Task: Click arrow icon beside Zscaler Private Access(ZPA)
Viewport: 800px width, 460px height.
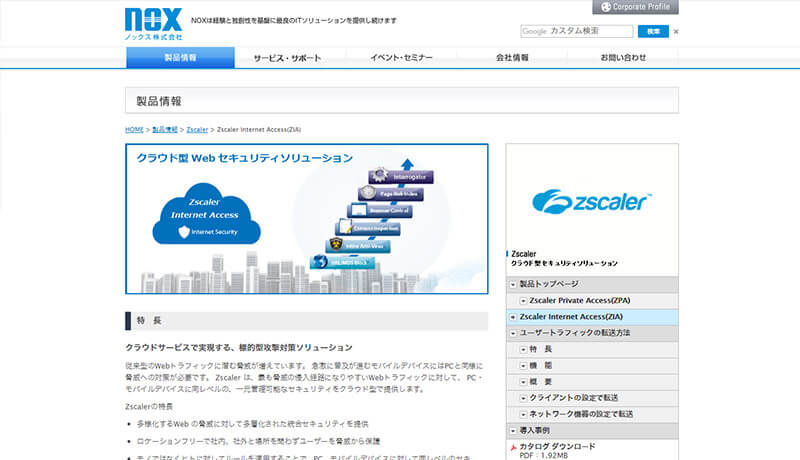Action: [523, 301]
